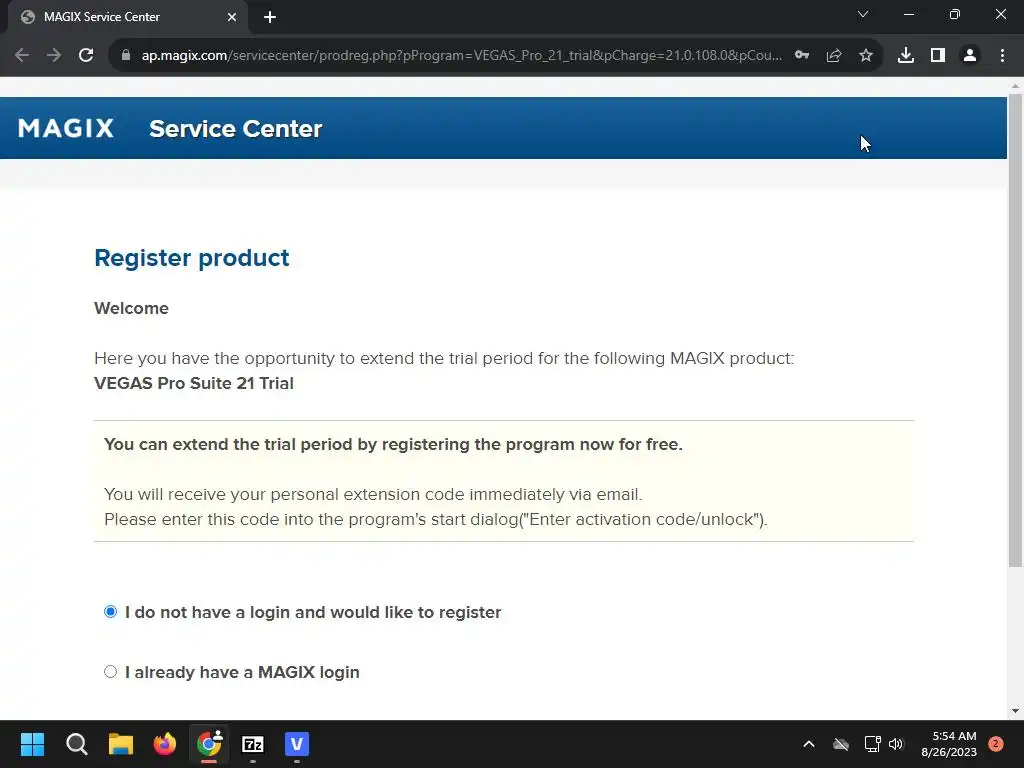Screen dimensions: 1024x768
Task: Click the 'VEGAS Pro Suite 21 Trial' text
Action: pos(194,383)
